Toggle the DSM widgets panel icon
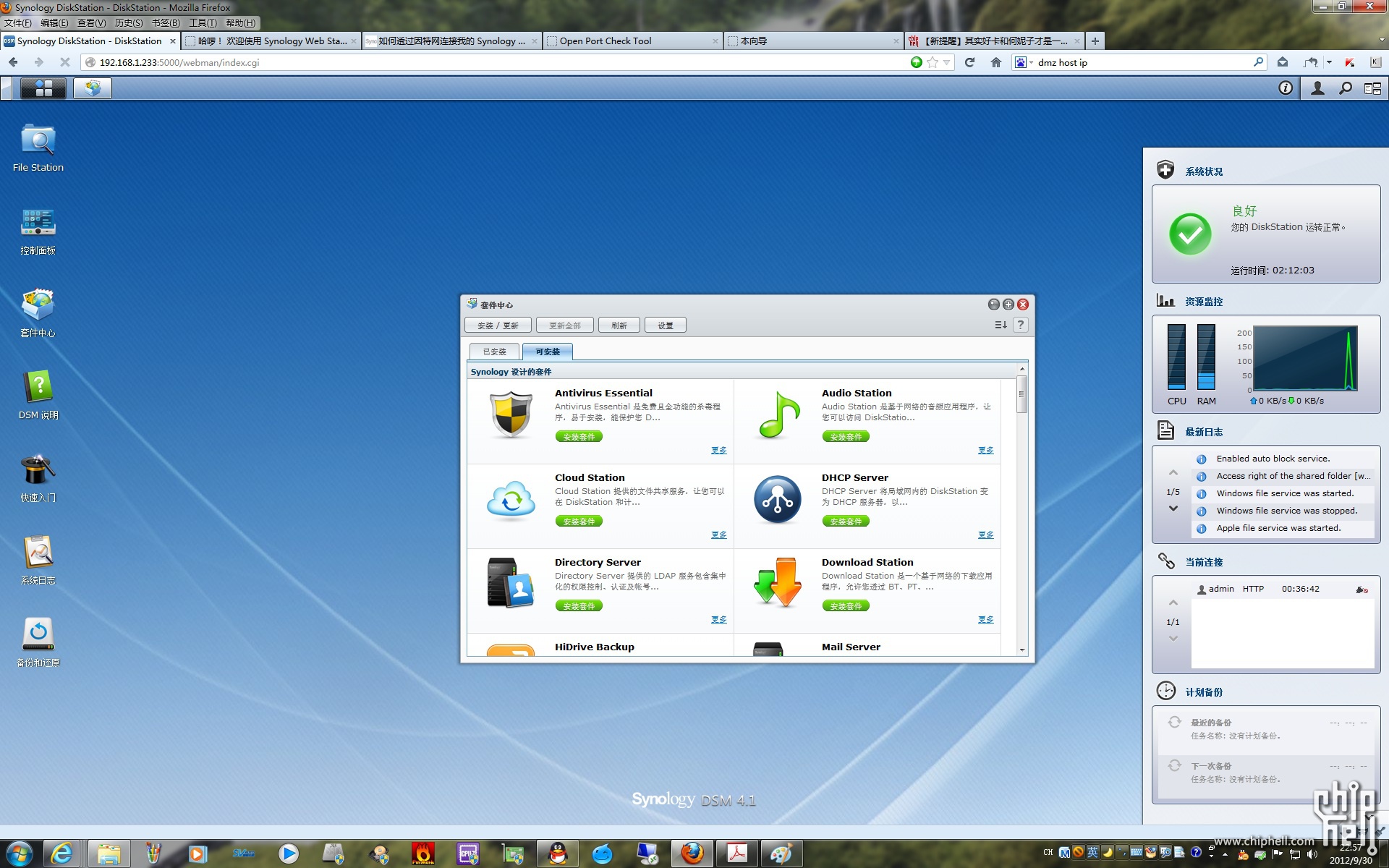Image resolution: width=1389 pixels, height=868 pixels. [x=1372, y=88]
